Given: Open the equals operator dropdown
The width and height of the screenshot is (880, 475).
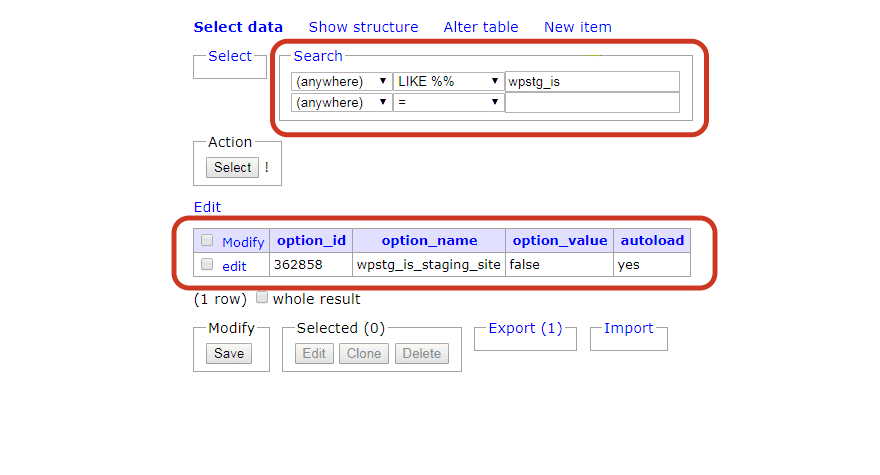Looking at the screenshot, I should tap(448, 102).
